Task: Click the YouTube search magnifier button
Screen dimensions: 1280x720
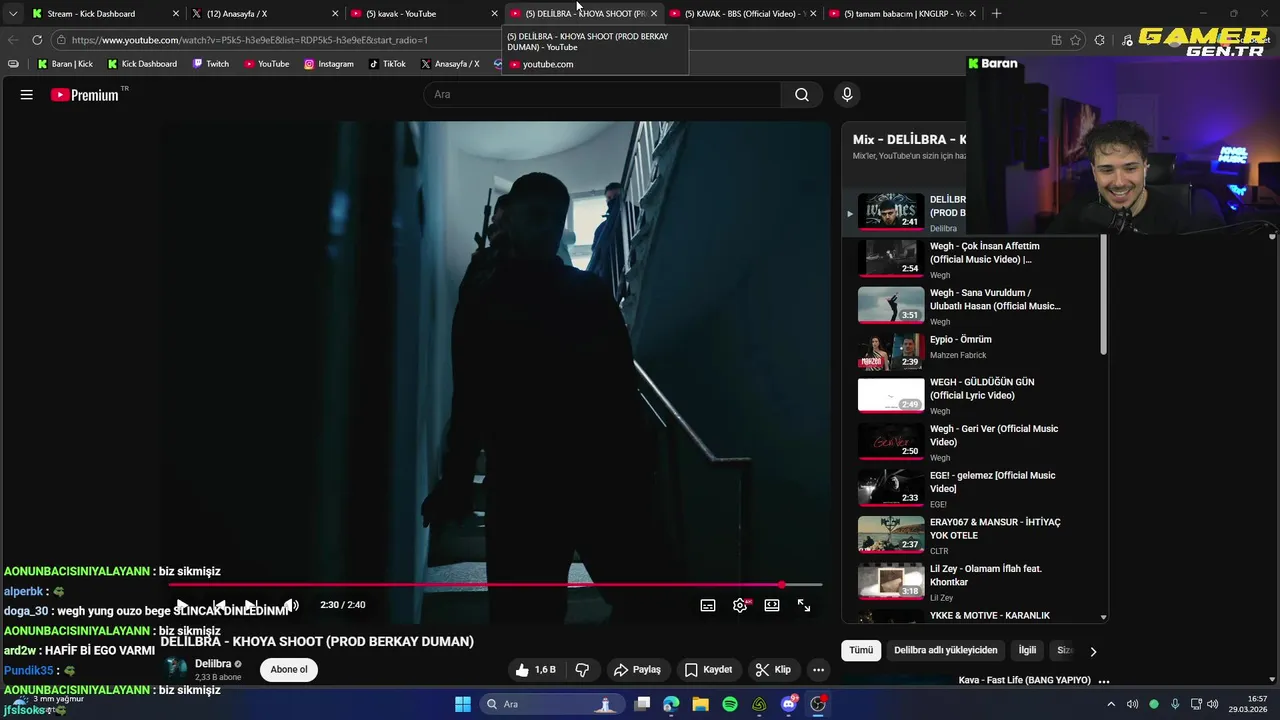Action: (x=802, y=95)
